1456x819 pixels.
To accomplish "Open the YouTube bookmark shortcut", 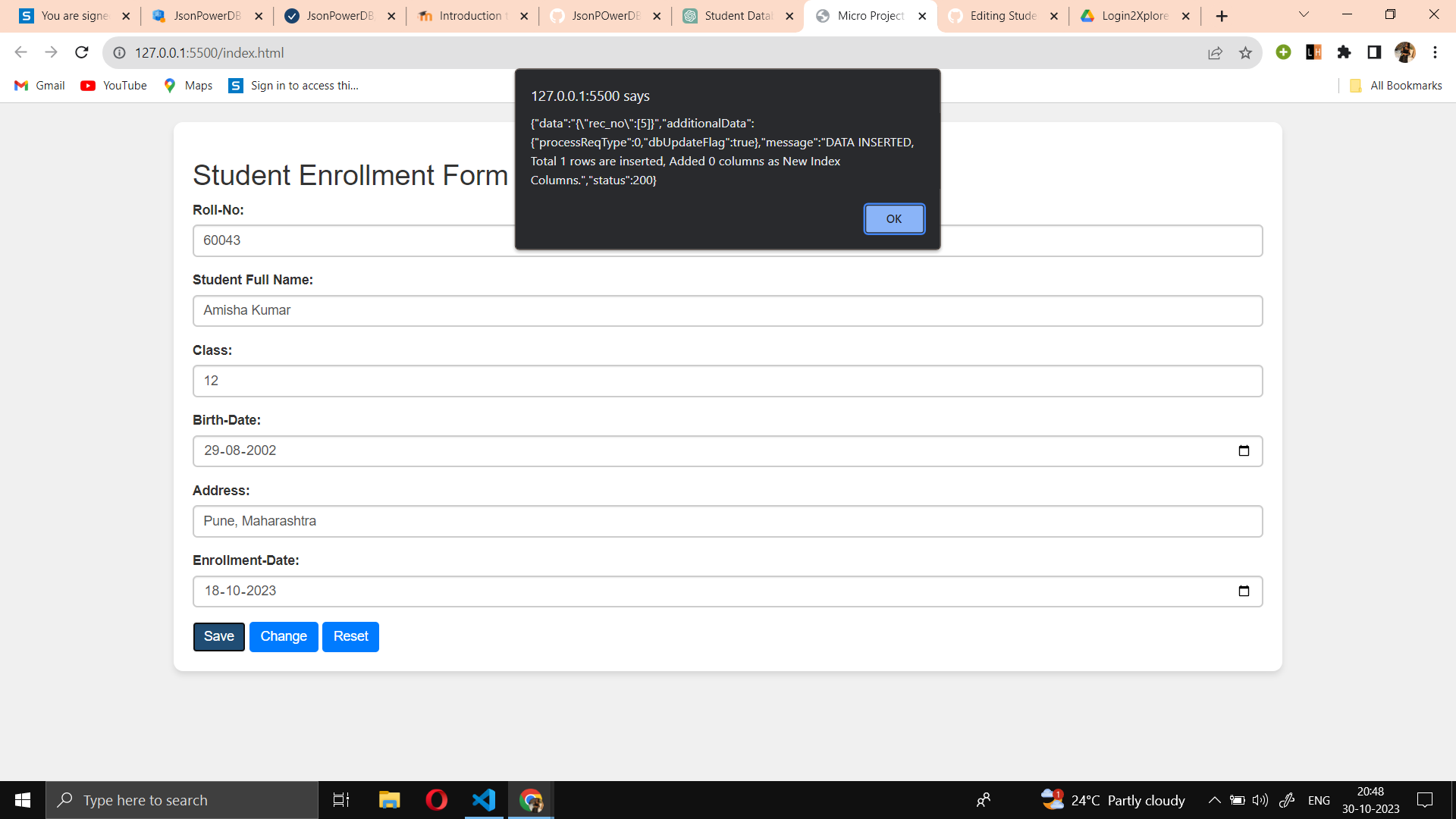I will click(112, 85).
